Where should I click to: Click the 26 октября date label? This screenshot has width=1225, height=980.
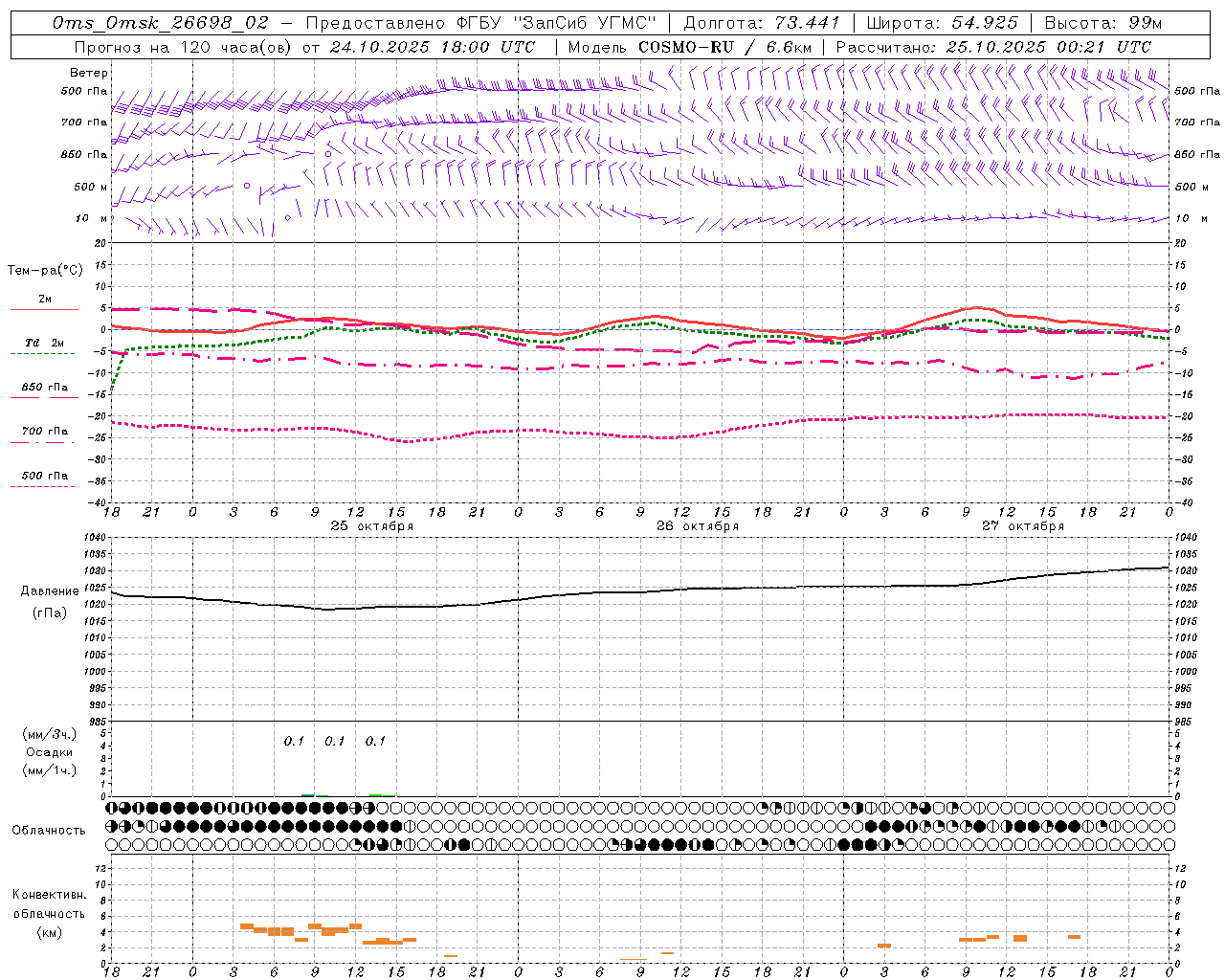(698, 526)
